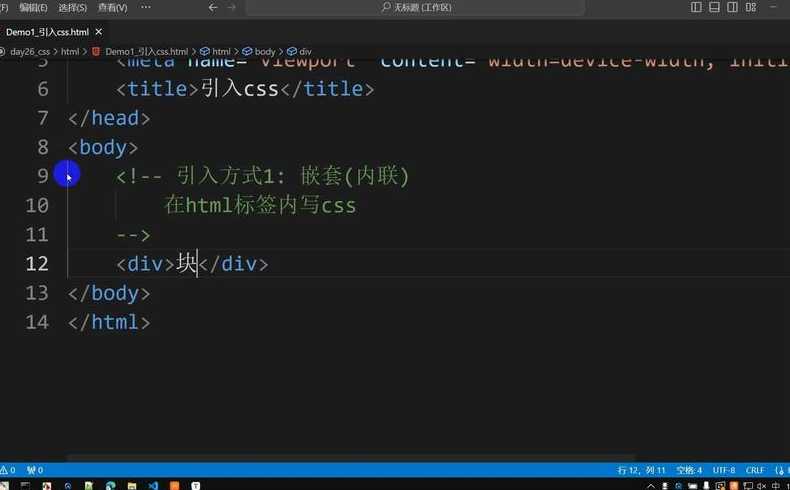790x490 pixels.
Task: Click the volume icon in system tray
Action: pyautogui.click(x=761, y=486)
